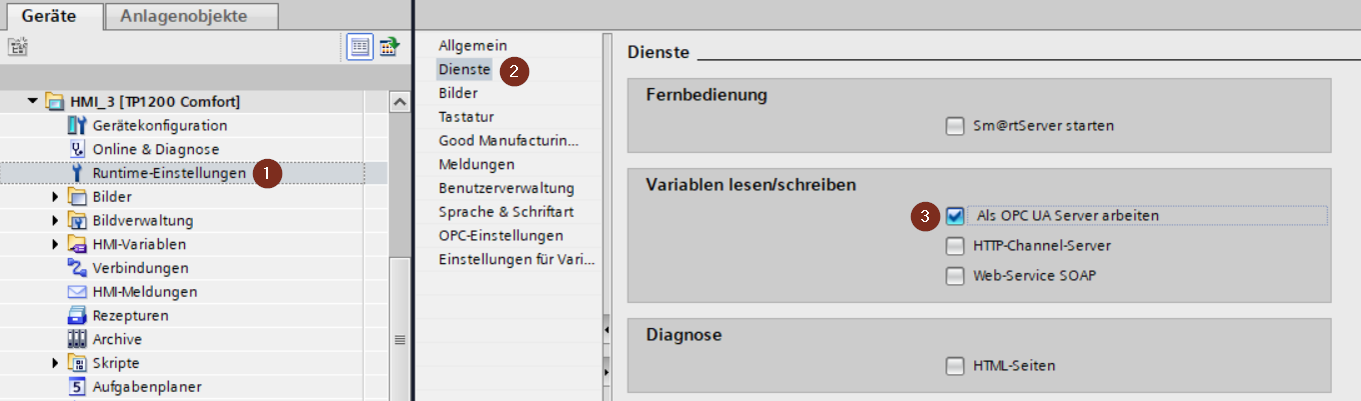Screen dimensions: 1361x401
Task: Click the Online & Diagnose icon
Action: pos(77,150)
